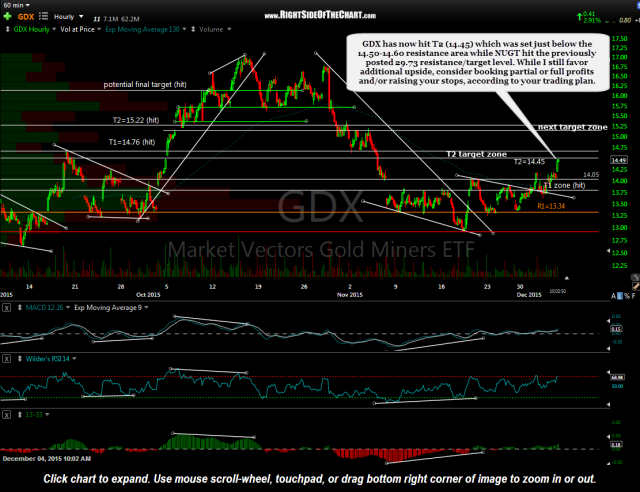Open the Hourly timeframe dropdown

click(x=69, y=17)
